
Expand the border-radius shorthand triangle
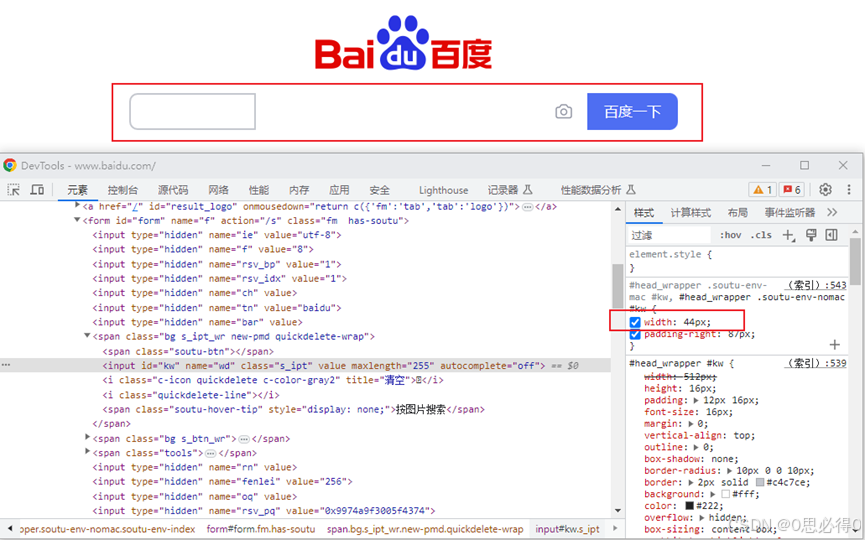tap(729, 471)
